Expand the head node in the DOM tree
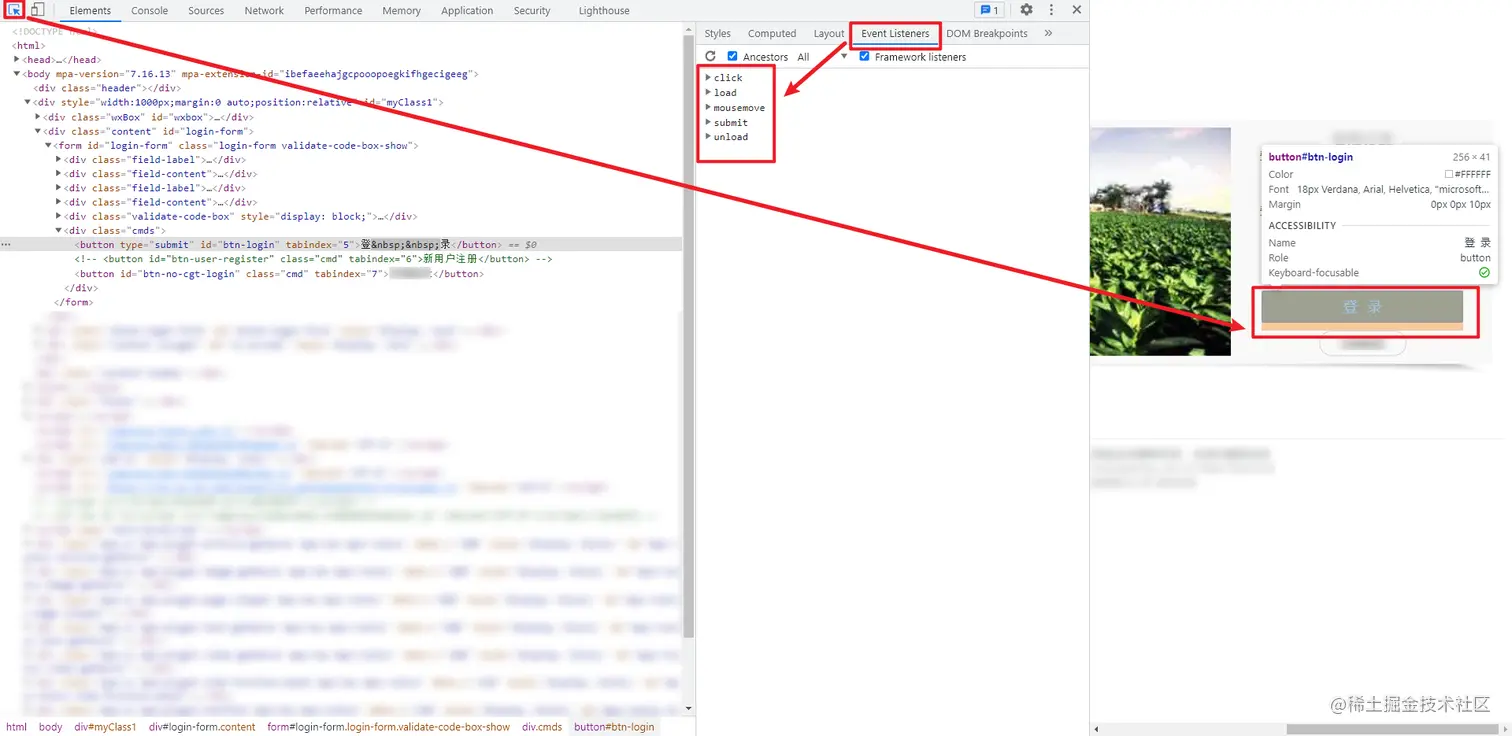 click(17, 60)
